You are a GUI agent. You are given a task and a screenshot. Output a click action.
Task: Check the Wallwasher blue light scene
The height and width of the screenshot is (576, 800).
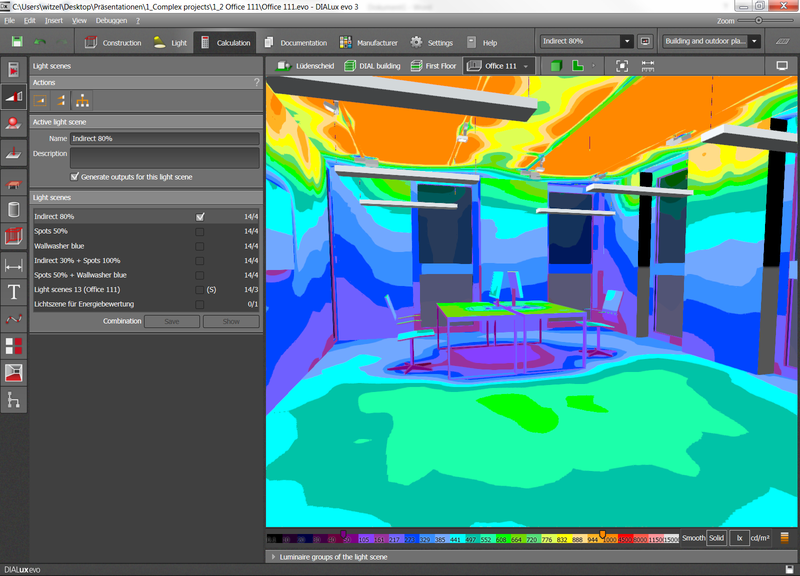[x=198, y=246]
